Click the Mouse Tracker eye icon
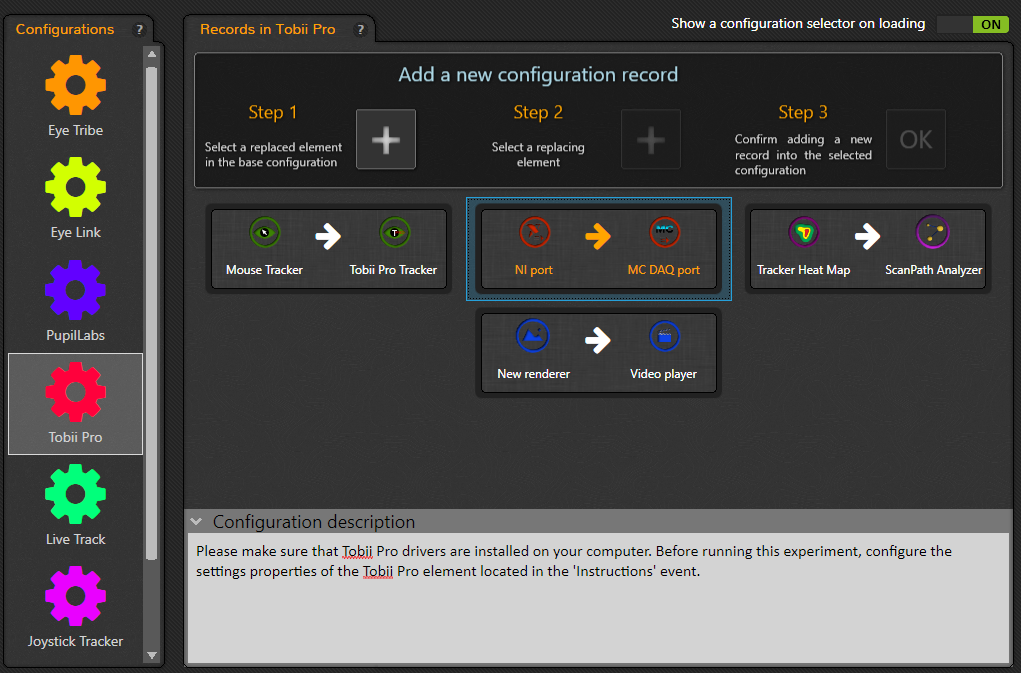 [264, 232]
